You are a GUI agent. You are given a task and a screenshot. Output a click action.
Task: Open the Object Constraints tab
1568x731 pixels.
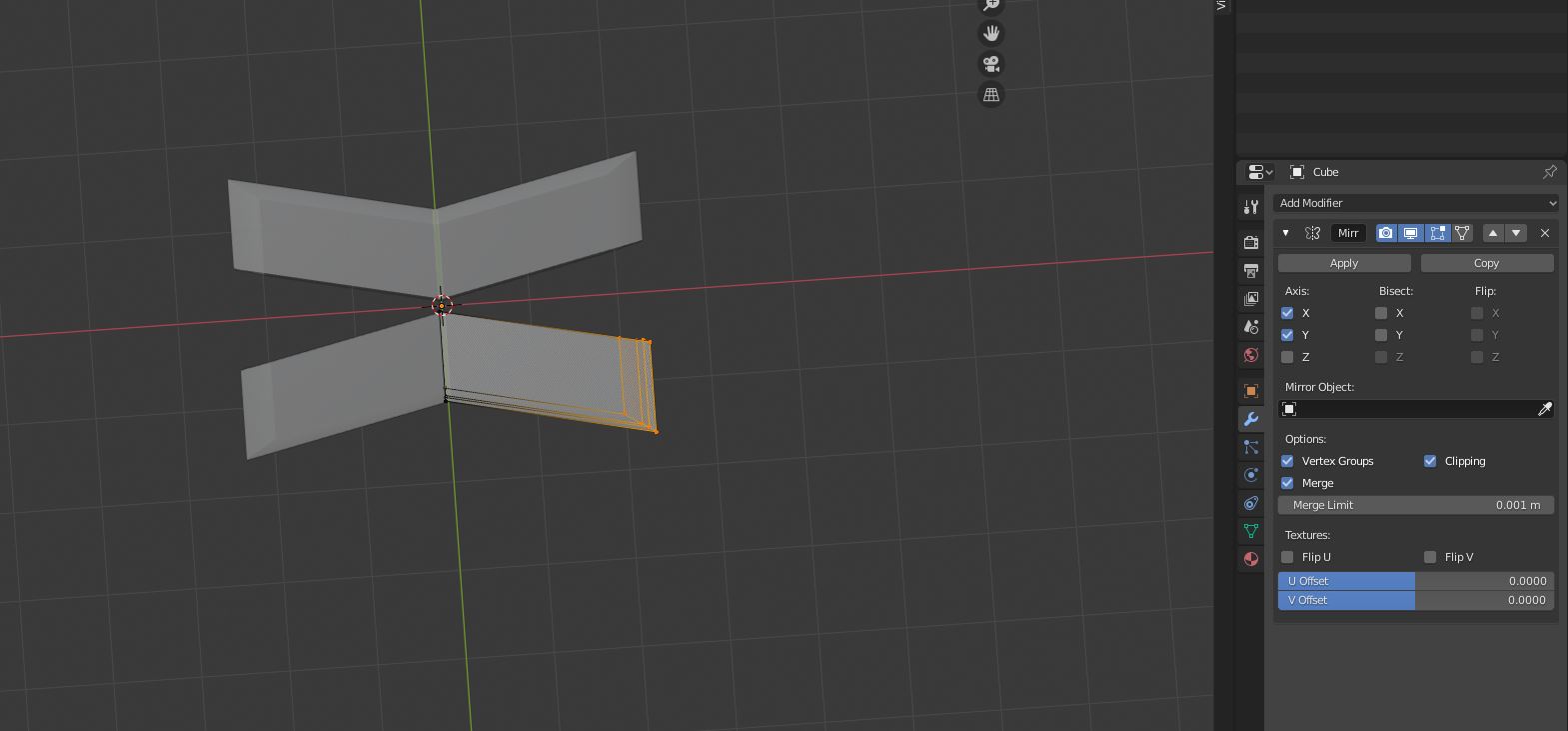click(1251, 503)
